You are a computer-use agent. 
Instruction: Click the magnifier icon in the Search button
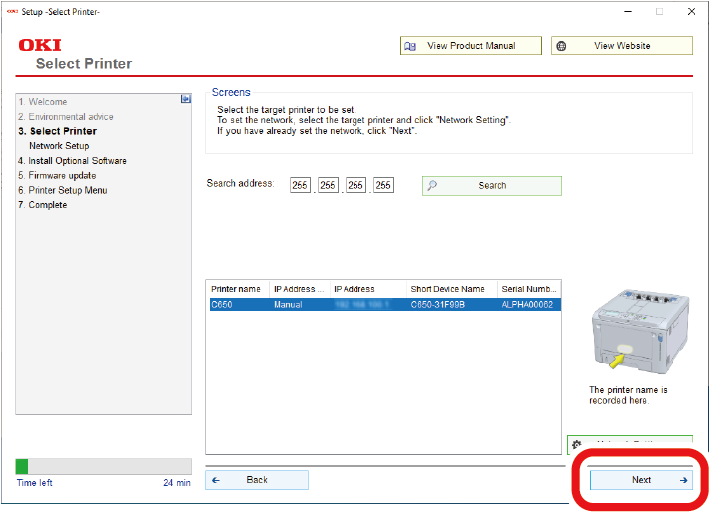pyautogui.click(x=432, y=186)
